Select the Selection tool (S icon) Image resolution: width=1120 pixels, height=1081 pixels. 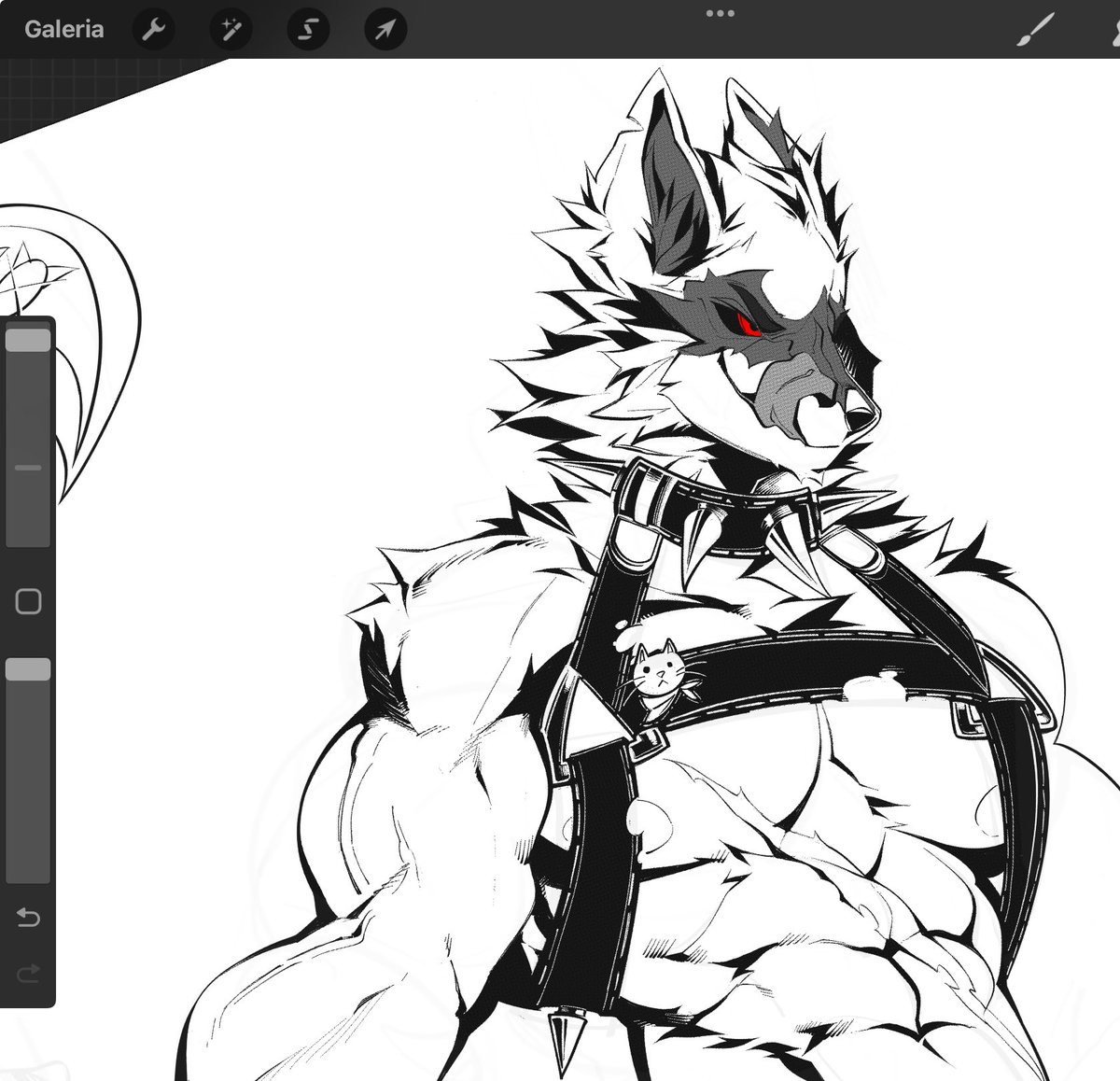coord(308,28)
